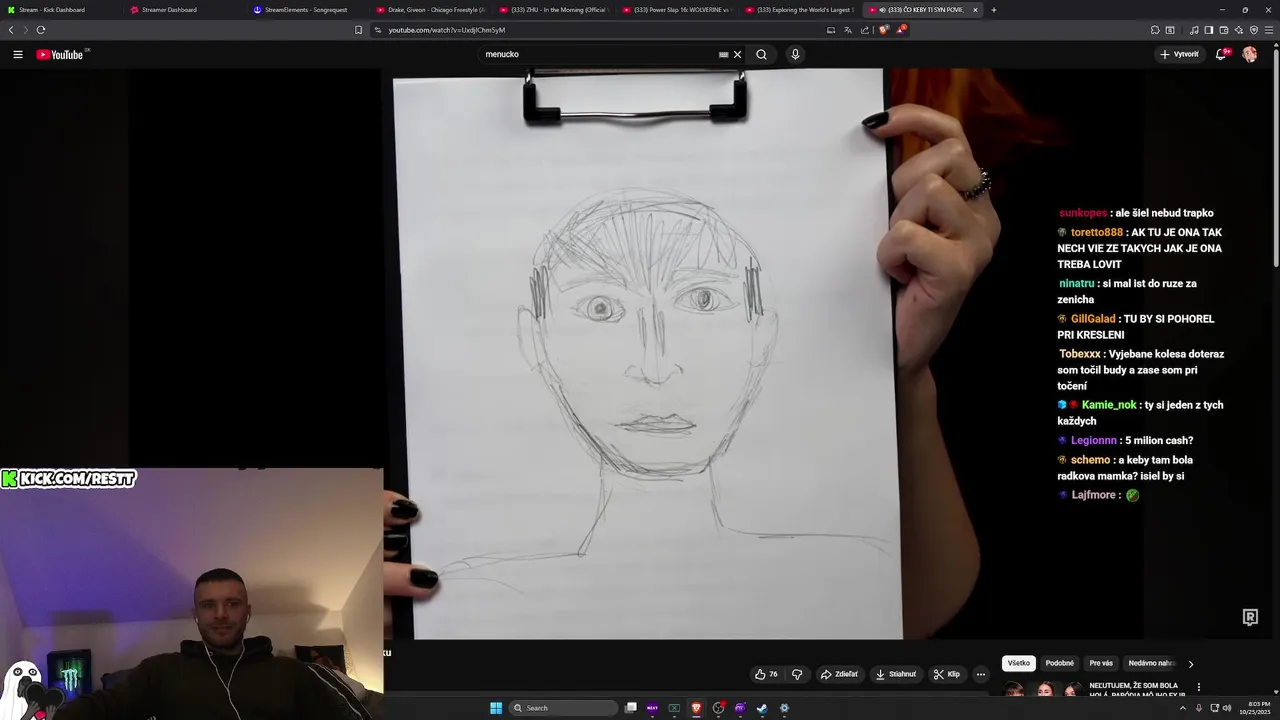This screenshot has width=1280, height=720.
Task: Reload the current page
Action: 40,30
